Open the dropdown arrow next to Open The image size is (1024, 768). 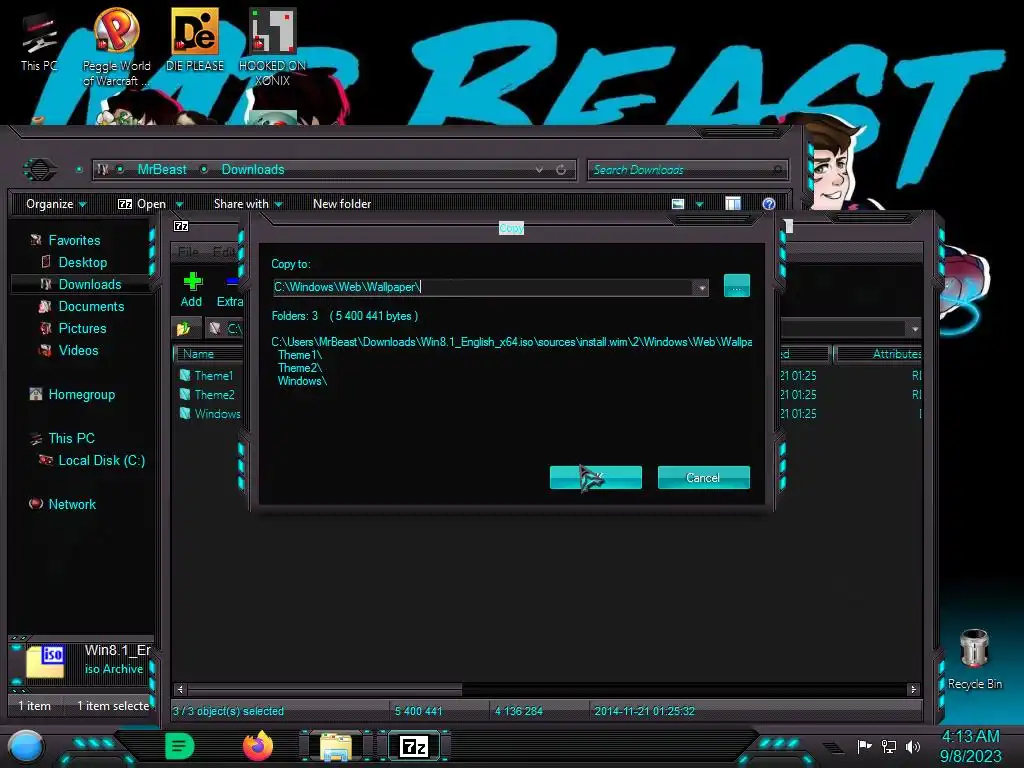tap(179, 204)
